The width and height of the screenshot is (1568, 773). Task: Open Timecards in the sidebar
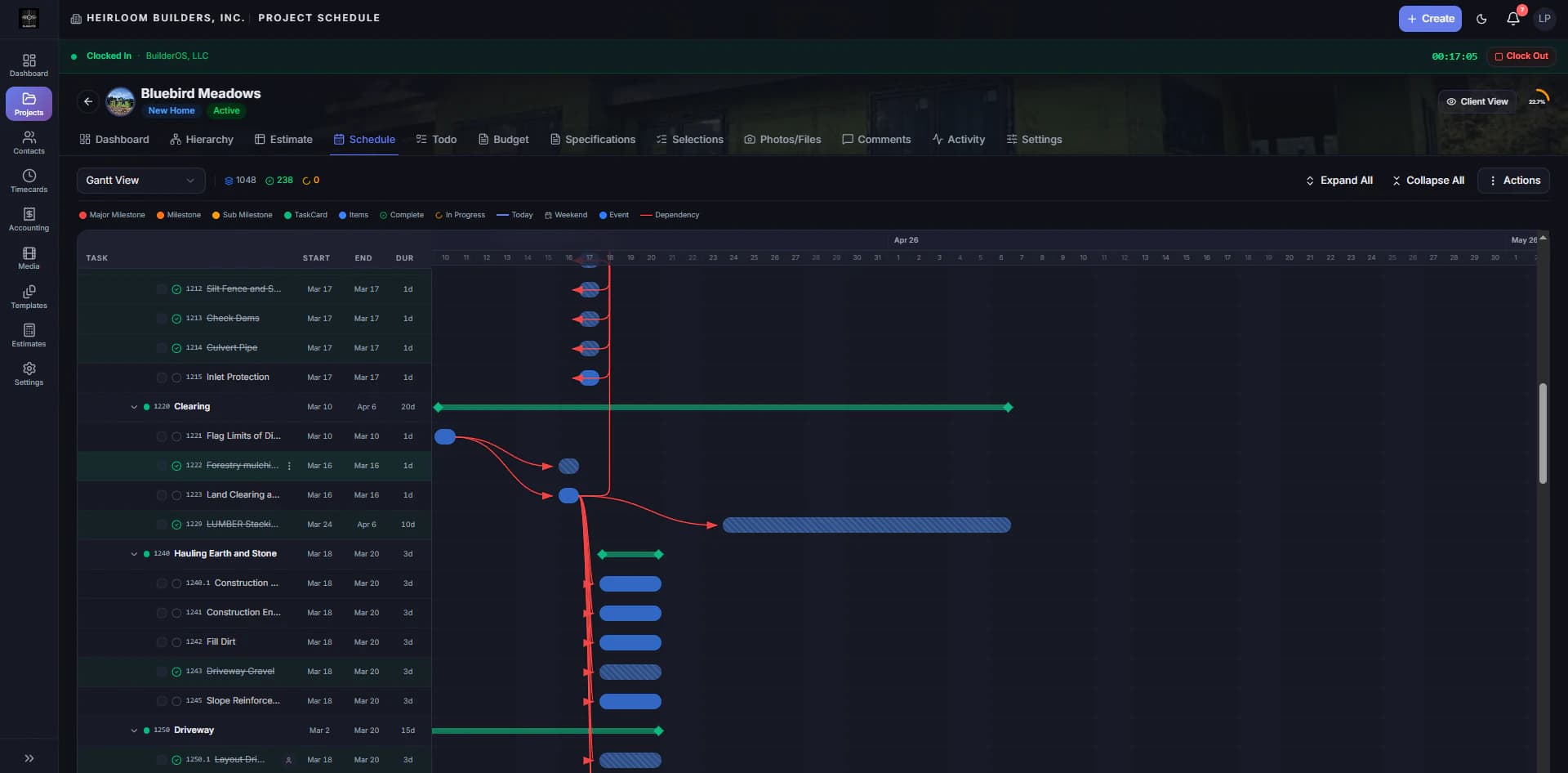tap(29, 181)
